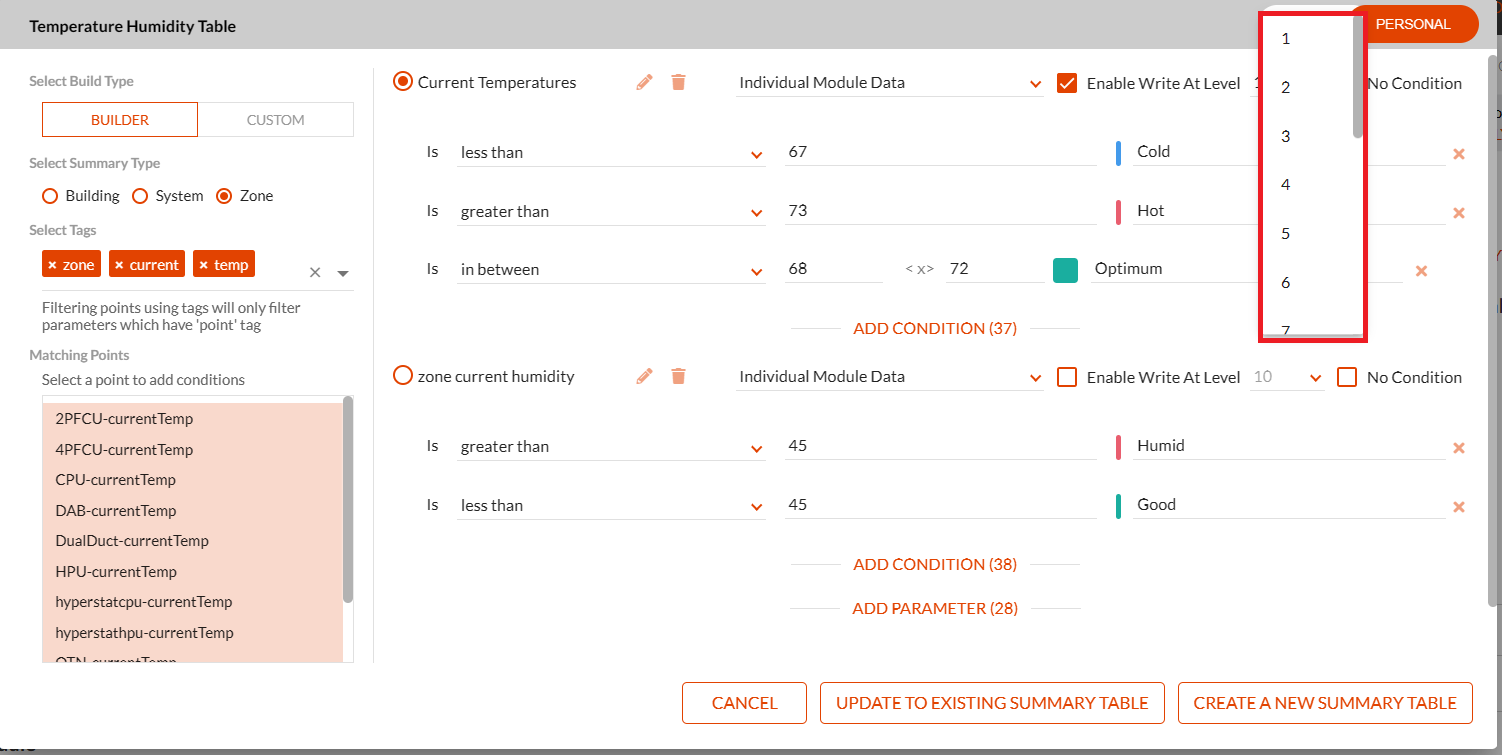
Task: Delete the Current Temperatures parameter via trash icon
Action: [x=678, y=82]
